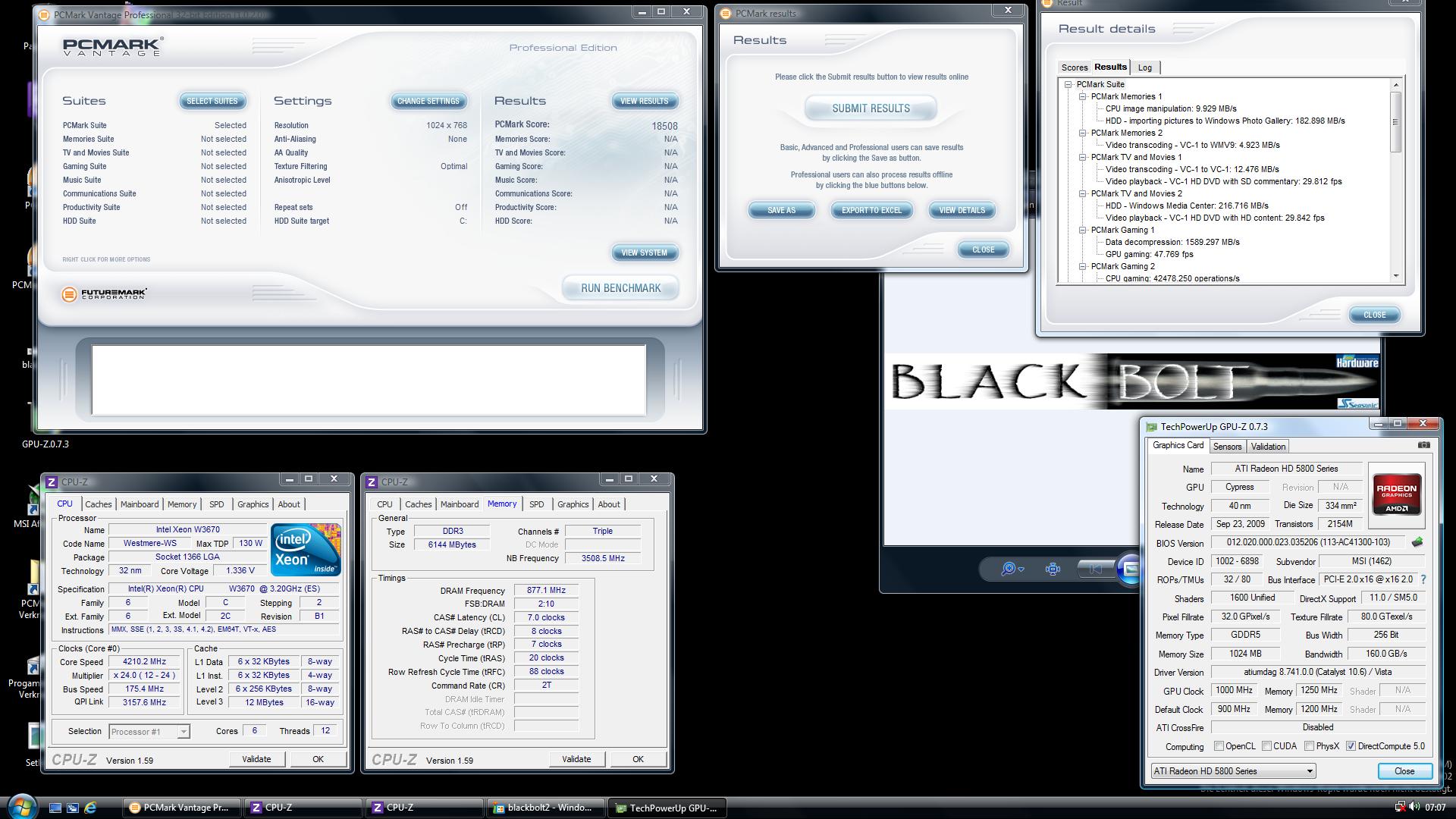Click the Radeon Graphics logo in GPU-Z
This screenshot has width=1456, height=819.
tap(1397, 494)
